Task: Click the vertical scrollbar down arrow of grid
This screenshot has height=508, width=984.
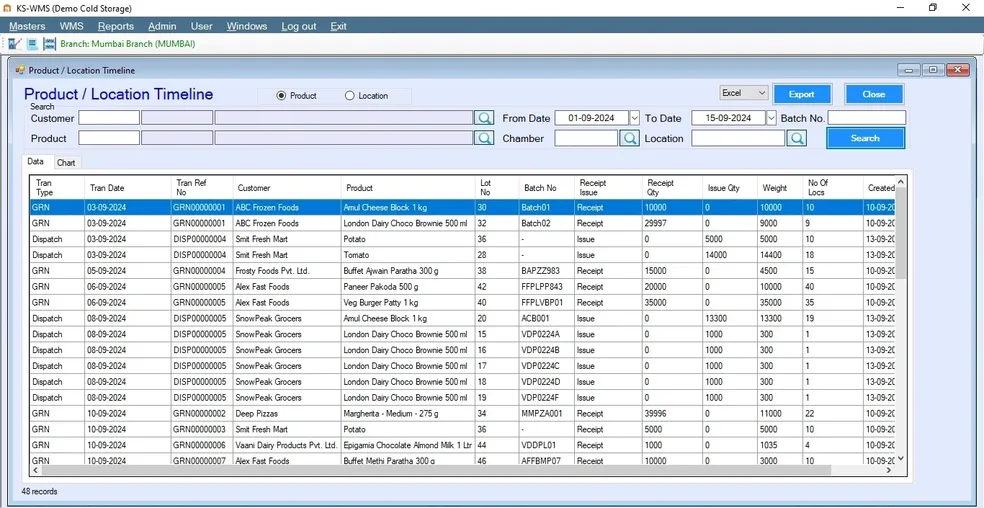Action: pyautogui.click(x=900, y=458)
